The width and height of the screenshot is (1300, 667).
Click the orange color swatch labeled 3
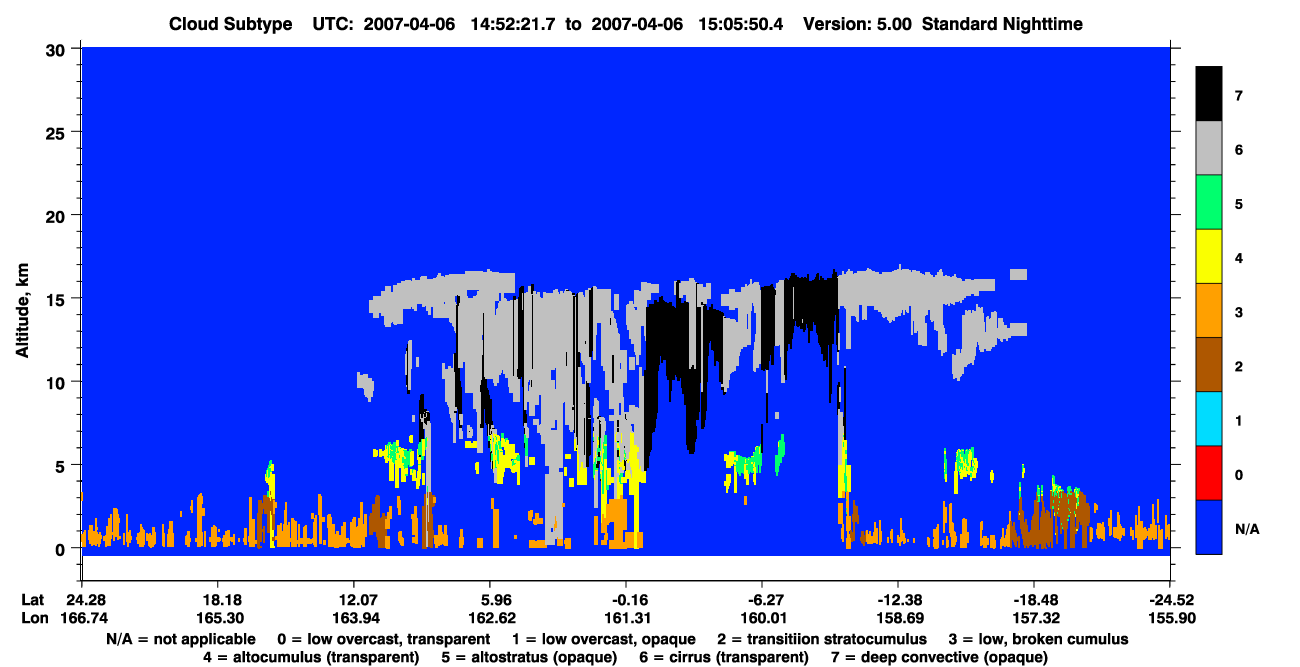1209,310
